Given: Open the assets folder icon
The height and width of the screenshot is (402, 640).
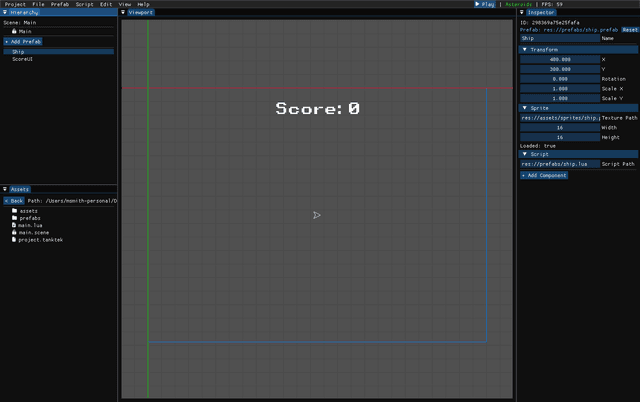Looking at the screenshot, I should (14, 211).
